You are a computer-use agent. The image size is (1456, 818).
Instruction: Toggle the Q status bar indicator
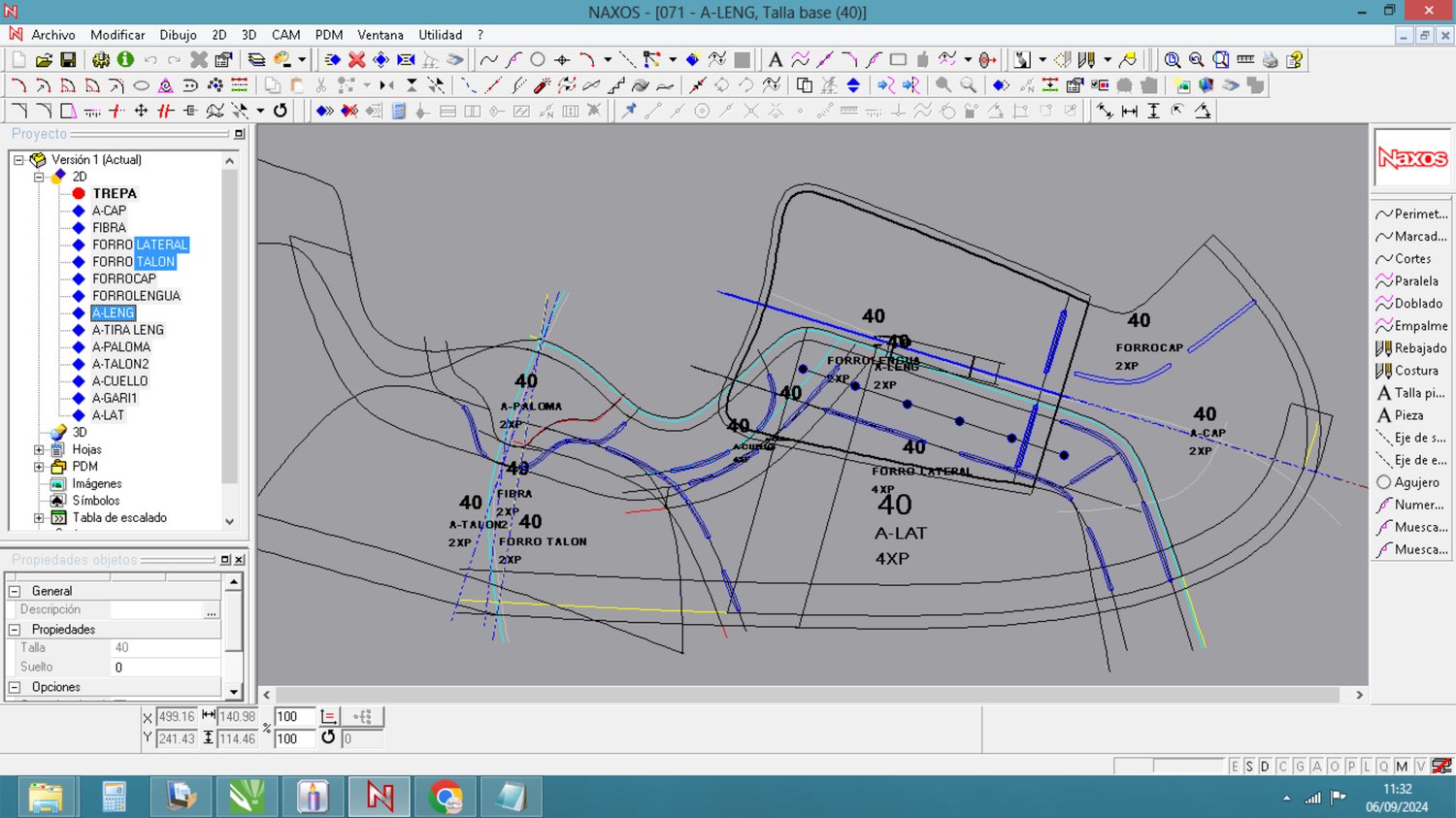[1383, 767]
